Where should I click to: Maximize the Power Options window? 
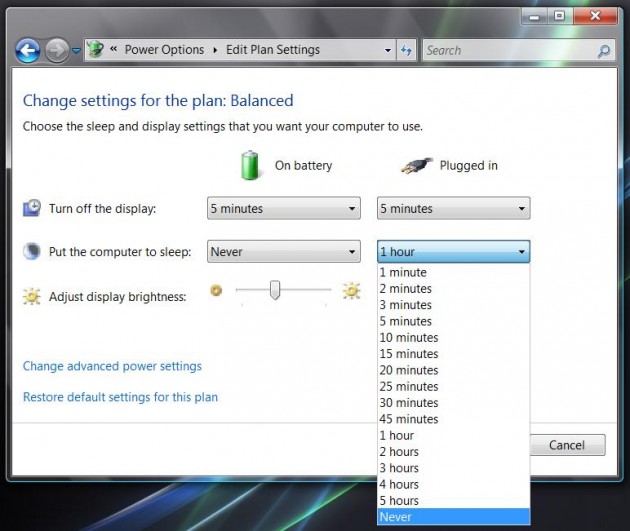[560, 16]
